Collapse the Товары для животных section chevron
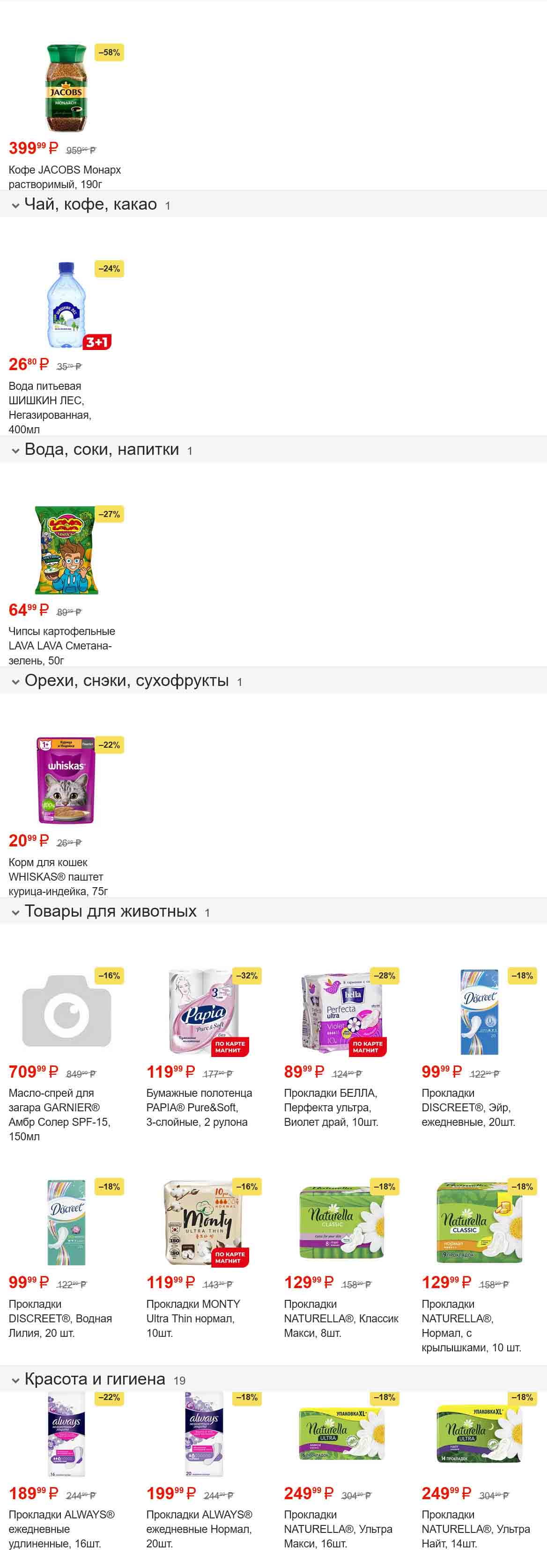 coord(16,913)
